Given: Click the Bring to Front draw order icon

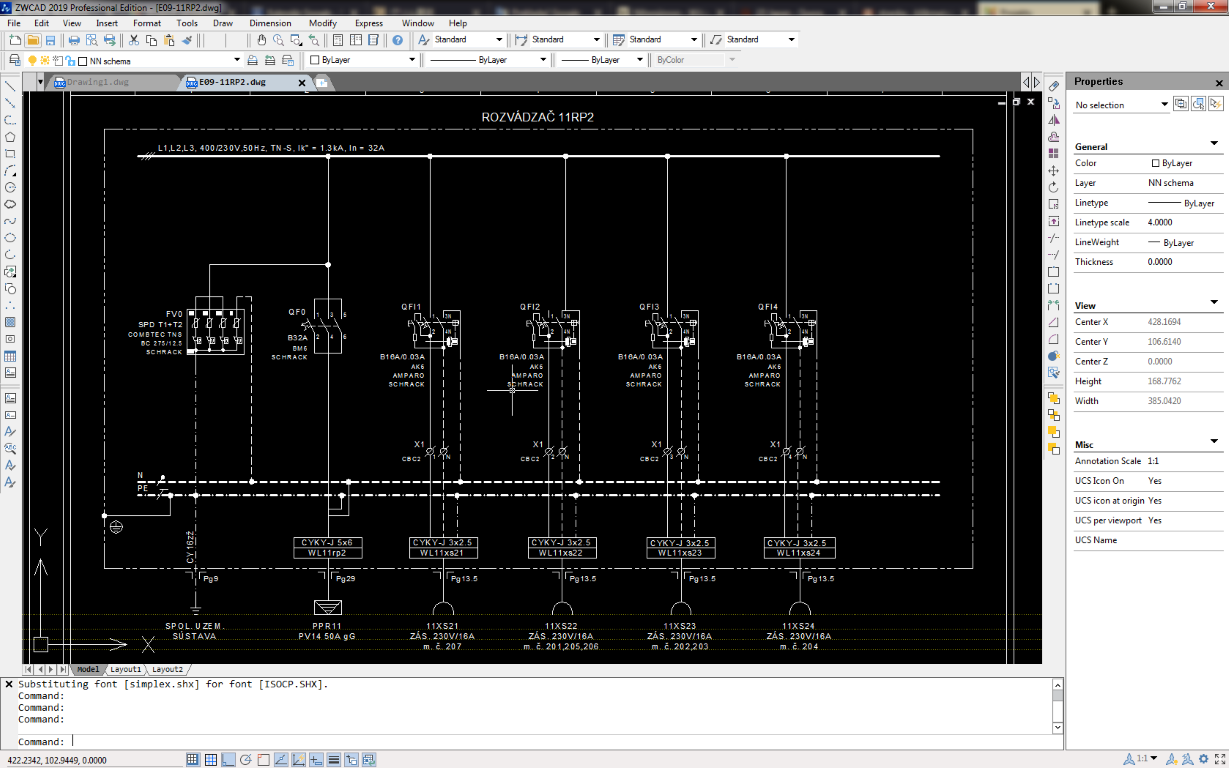Looking at the screenshot, I should point(1054,398).
